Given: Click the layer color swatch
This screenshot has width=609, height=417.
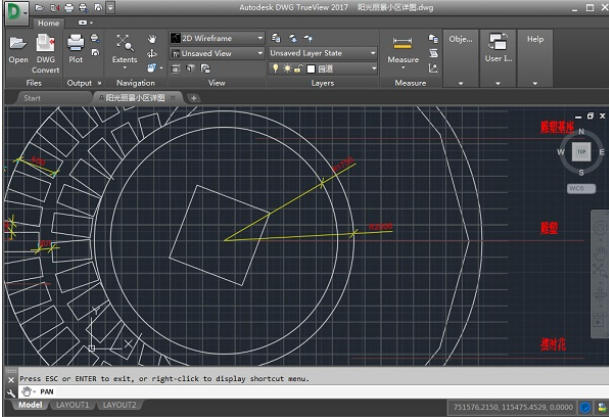Looking at the screenshot, I should [x=310, y=68].
